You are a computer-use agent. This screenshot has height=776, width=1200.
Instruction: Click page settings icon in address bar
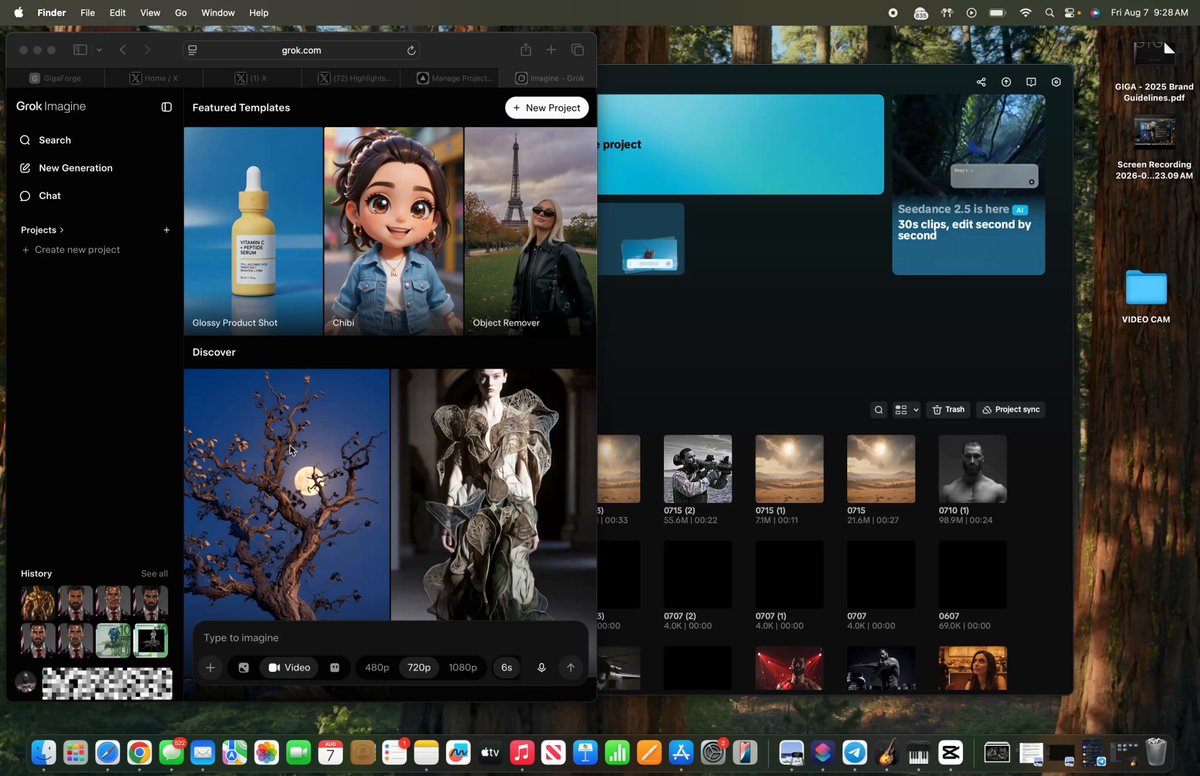pos(193,50)
